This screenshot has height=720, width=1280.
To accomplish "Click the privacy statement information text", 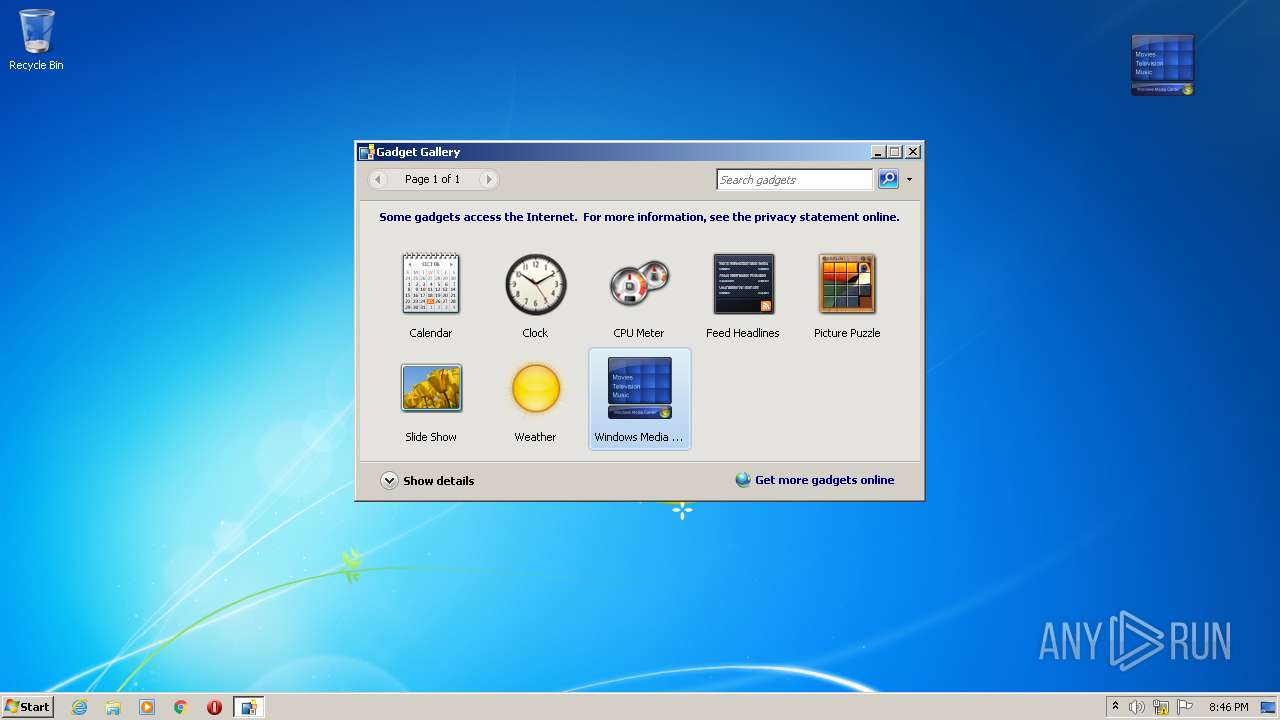I will pyautogui.click(x=639, y=217).
